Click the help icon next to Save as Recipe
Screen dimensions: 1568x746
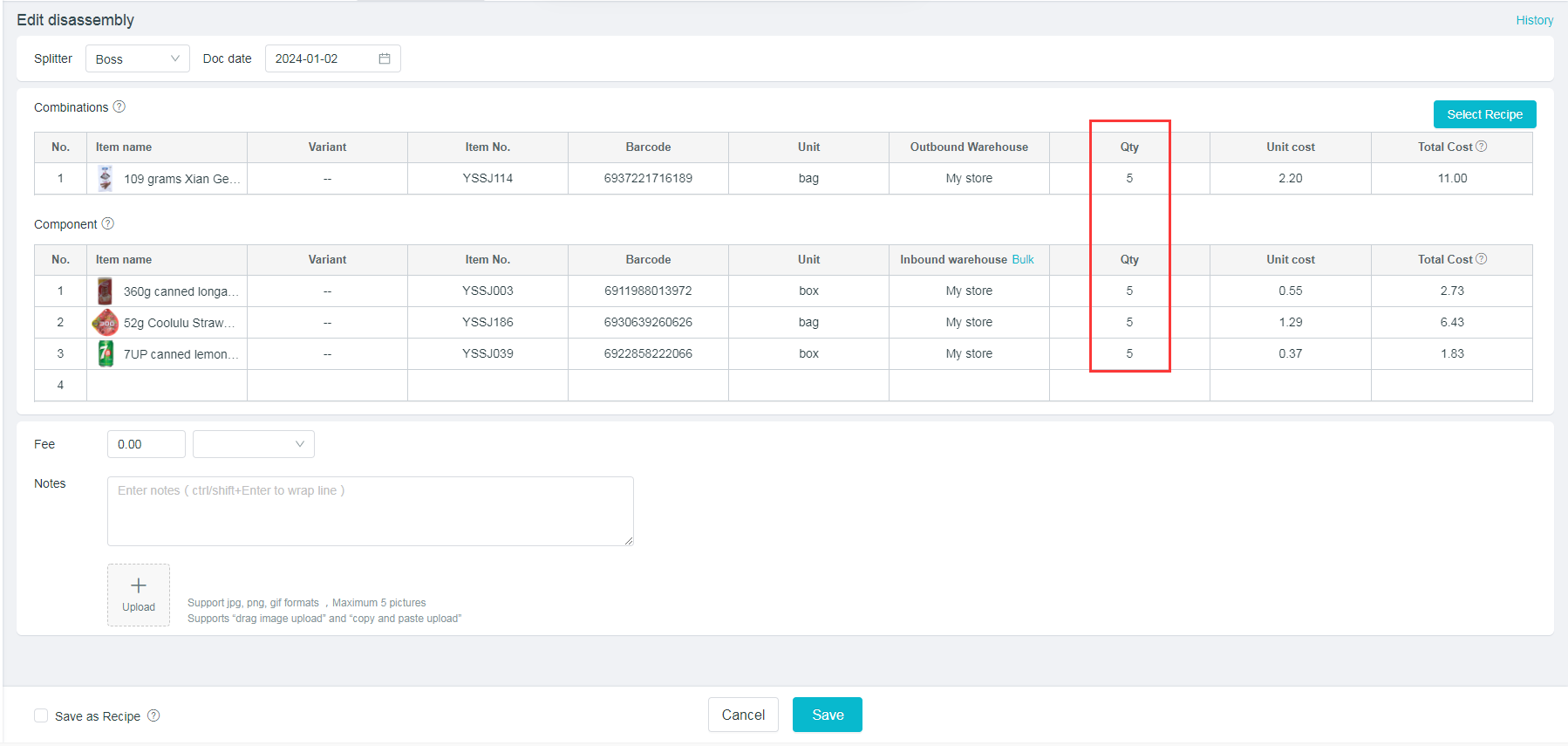click(153, 715)
